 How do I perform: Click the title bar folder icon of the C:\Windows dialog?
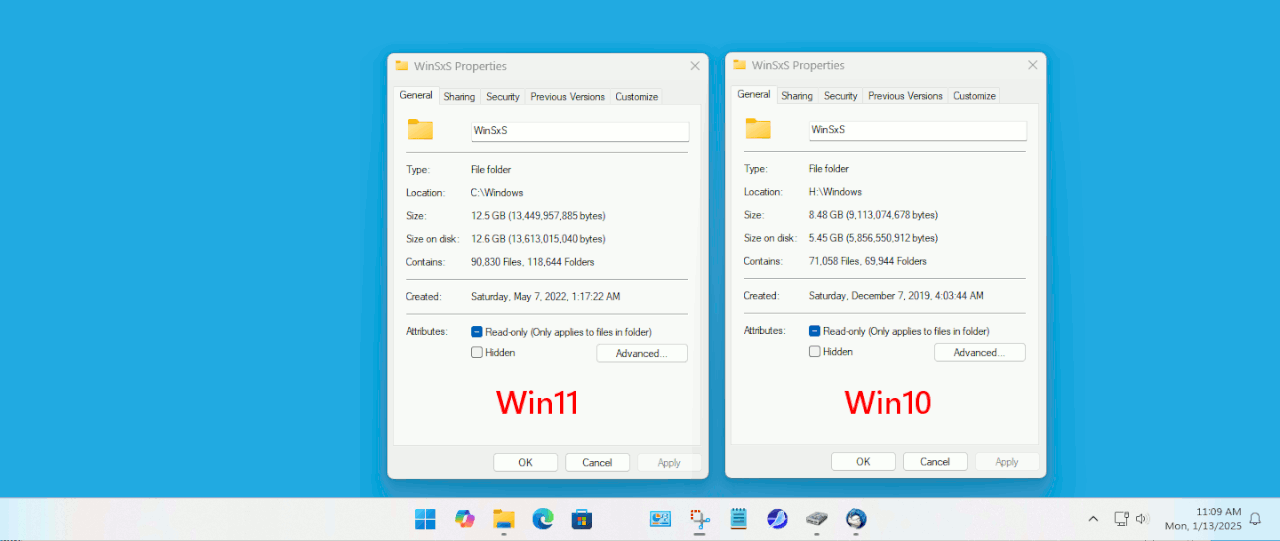(402, 66)
